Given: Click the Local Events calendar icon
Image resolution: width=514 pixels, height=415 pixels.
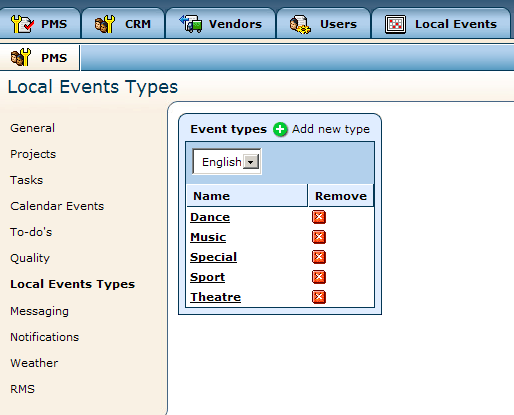Looking at the screenshot, I should coord(395,24).
